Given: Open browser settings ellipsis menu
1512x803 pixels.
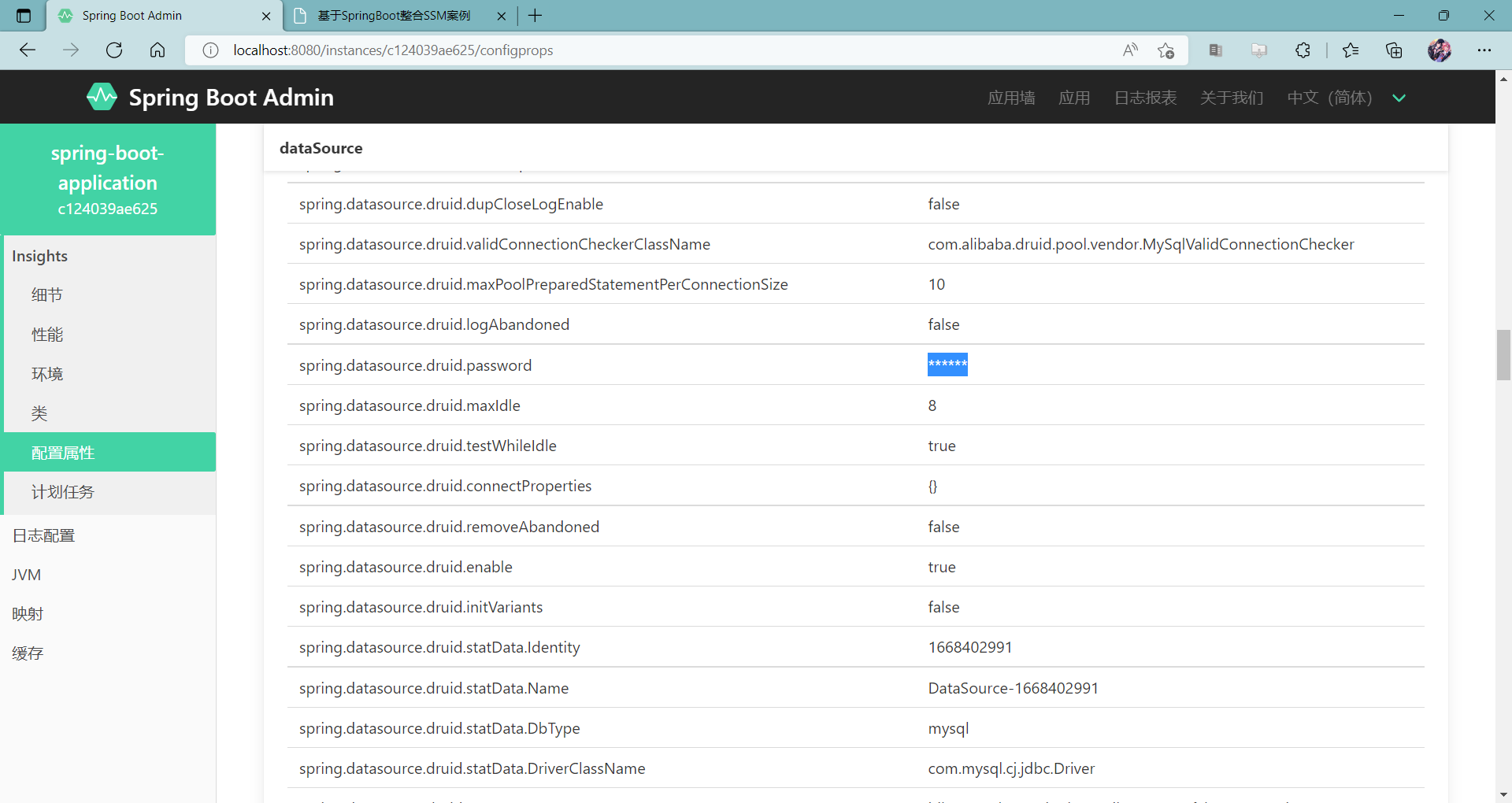Looking at the screenshot, I should click(1484, 50).
